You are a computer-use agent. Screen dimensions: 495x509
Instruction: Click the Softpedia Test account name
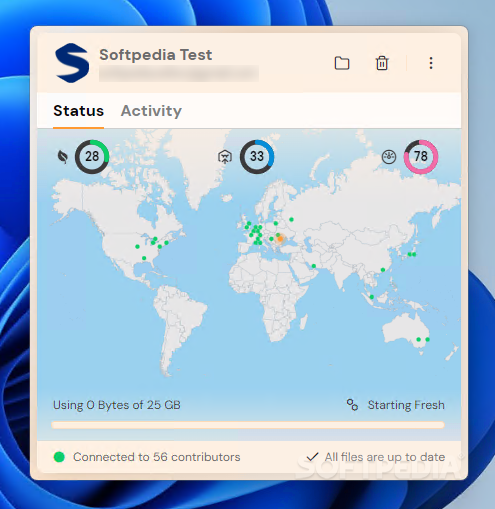click(156, 55)
